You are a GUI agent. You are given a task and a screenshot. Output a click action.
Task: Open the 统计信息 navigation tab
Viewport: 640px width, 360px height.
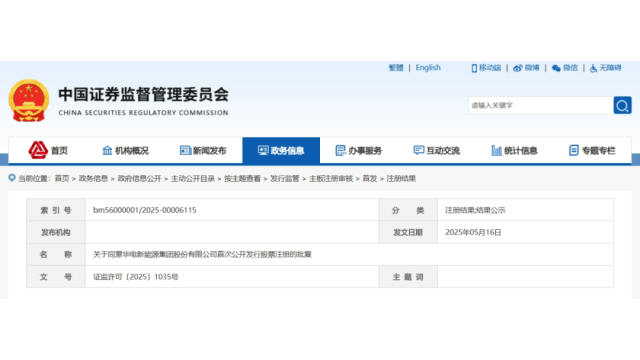(x=514, y=151)
